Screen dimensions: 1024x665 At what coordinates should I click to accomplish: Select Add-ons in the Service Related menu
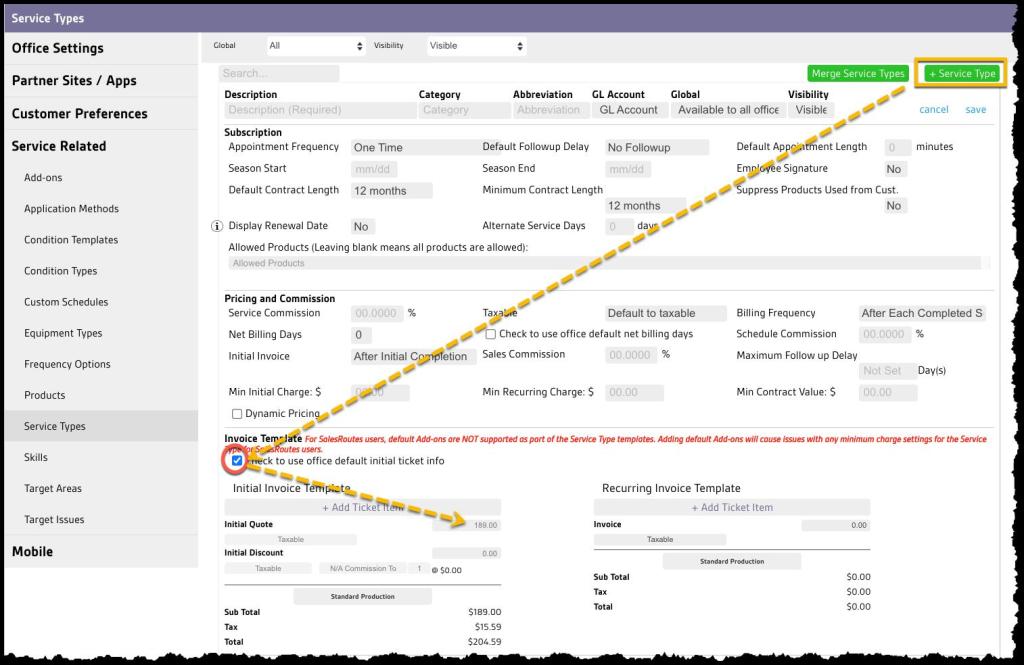[43, 178]
